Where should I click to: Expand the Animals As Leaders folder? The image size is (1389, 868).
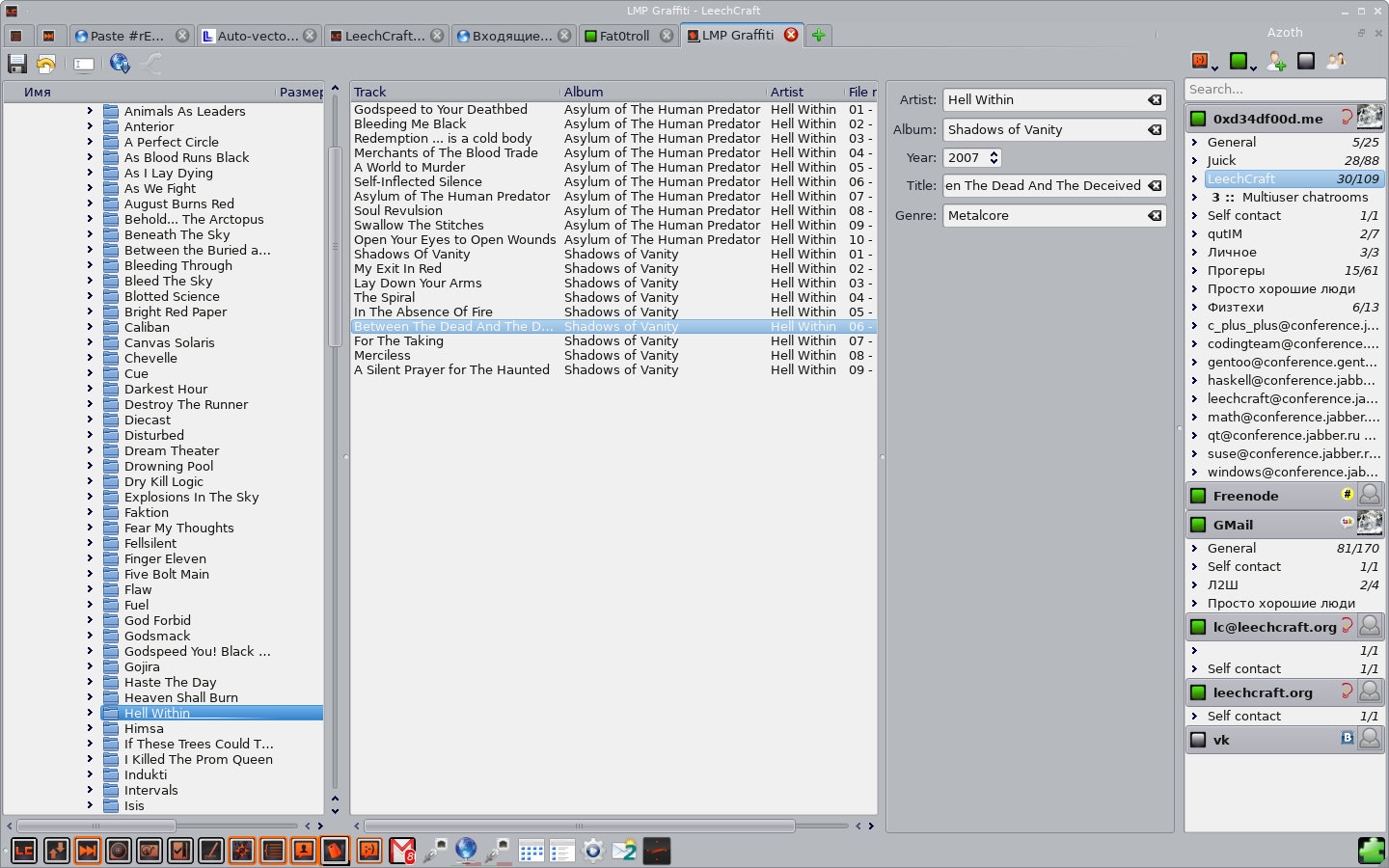tap(90, 111)
